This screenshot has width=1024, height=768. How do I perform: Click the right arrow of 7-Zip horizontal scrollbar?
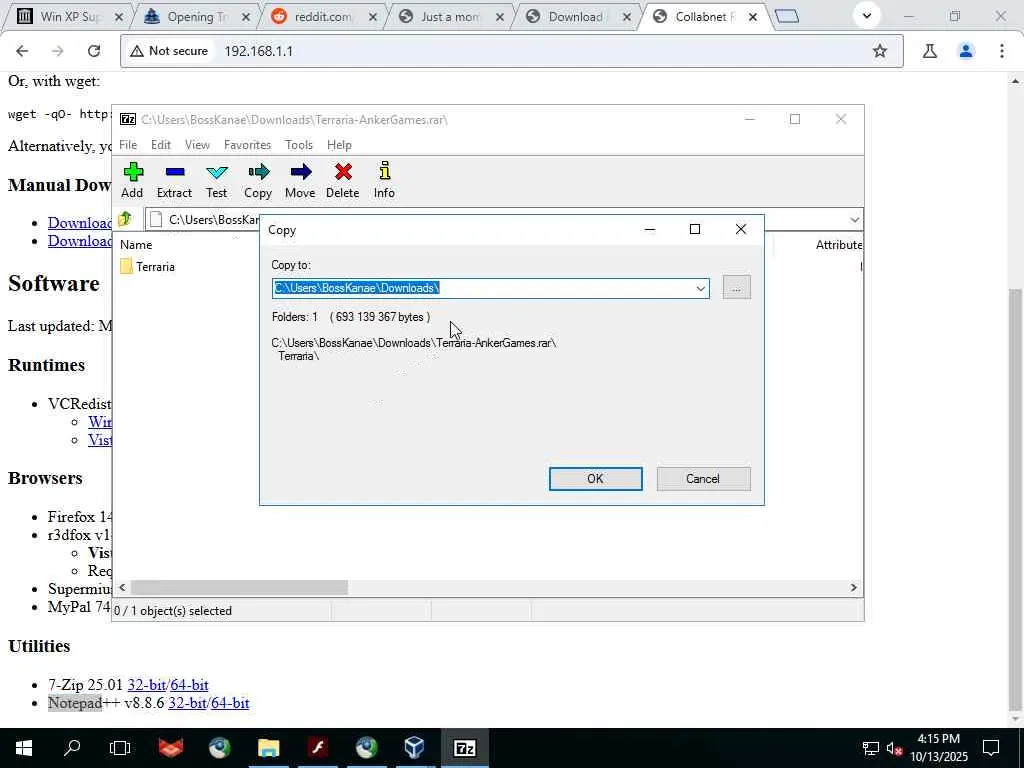click(854, 588)
